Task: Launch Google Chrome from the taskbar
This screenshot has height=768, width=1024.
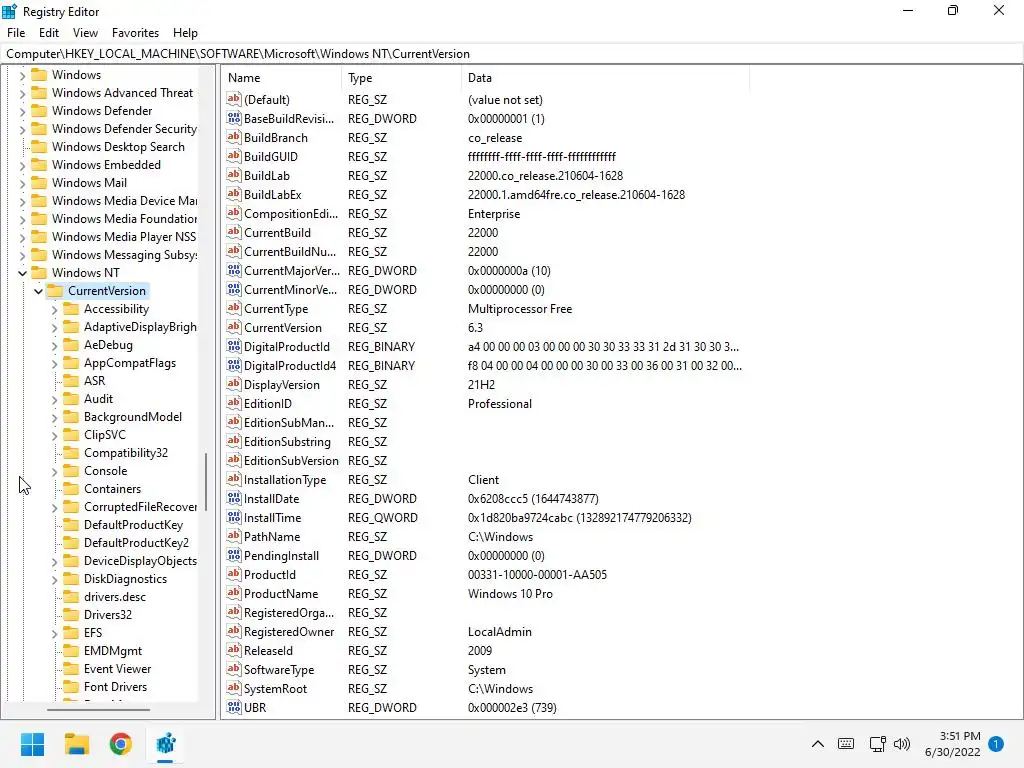Action: point(121,744)
